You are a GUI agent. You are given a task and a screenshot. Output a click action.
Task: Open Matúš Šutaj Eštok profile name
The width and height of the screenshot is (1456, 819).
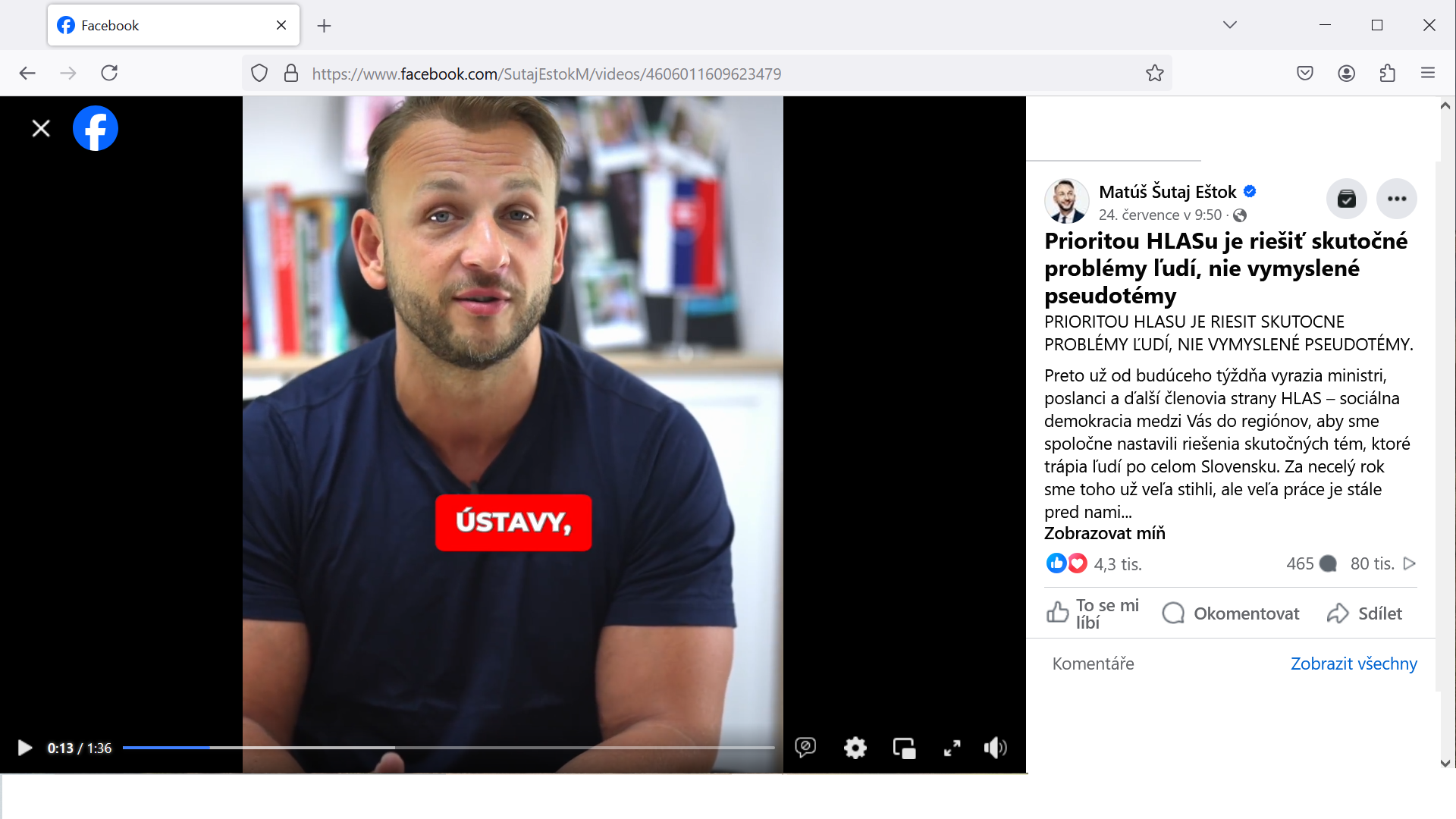[1168, 192]
